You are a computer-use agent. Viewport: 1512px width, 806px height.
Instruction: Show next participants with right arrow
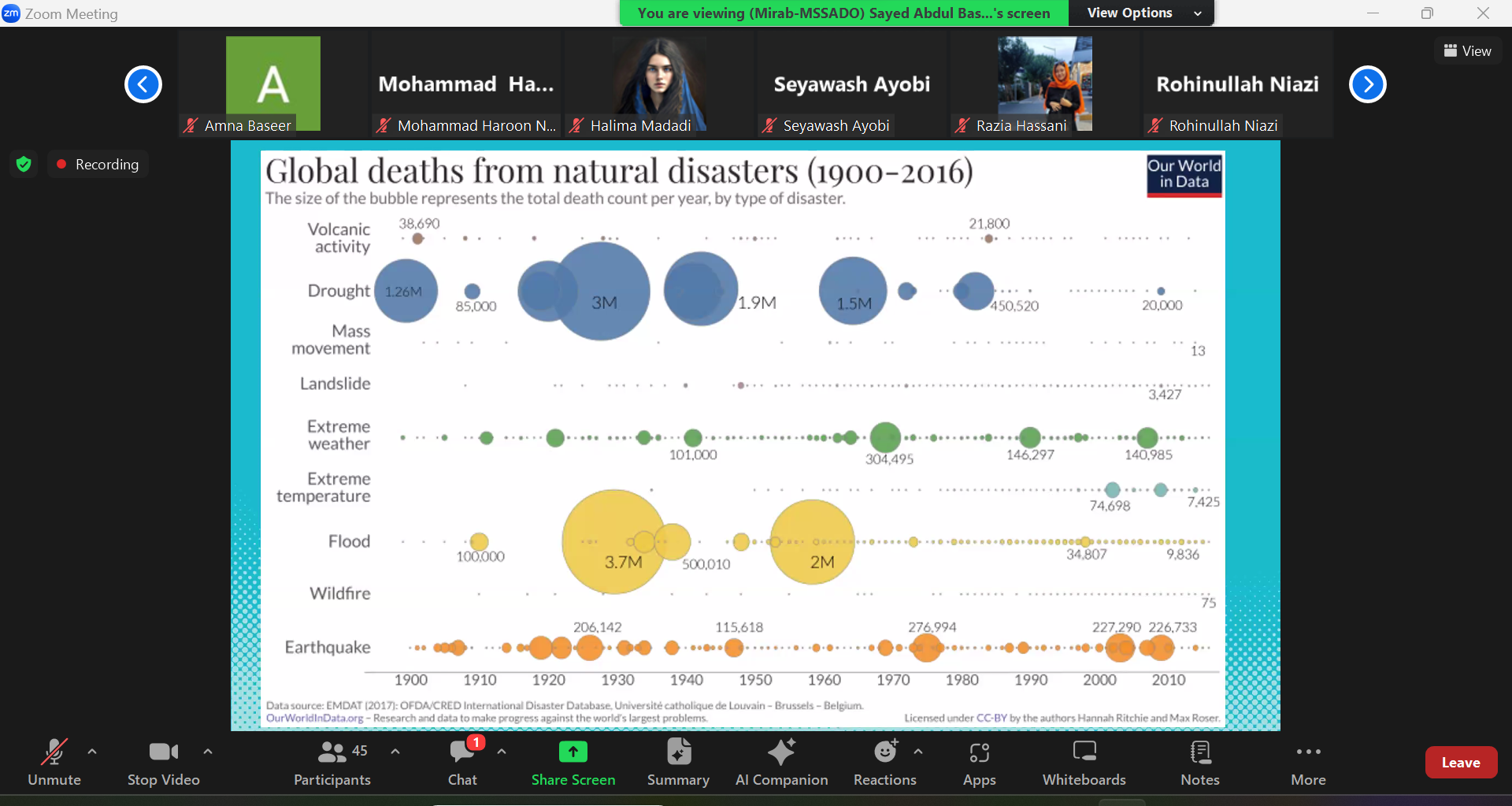pos(1368,84)
